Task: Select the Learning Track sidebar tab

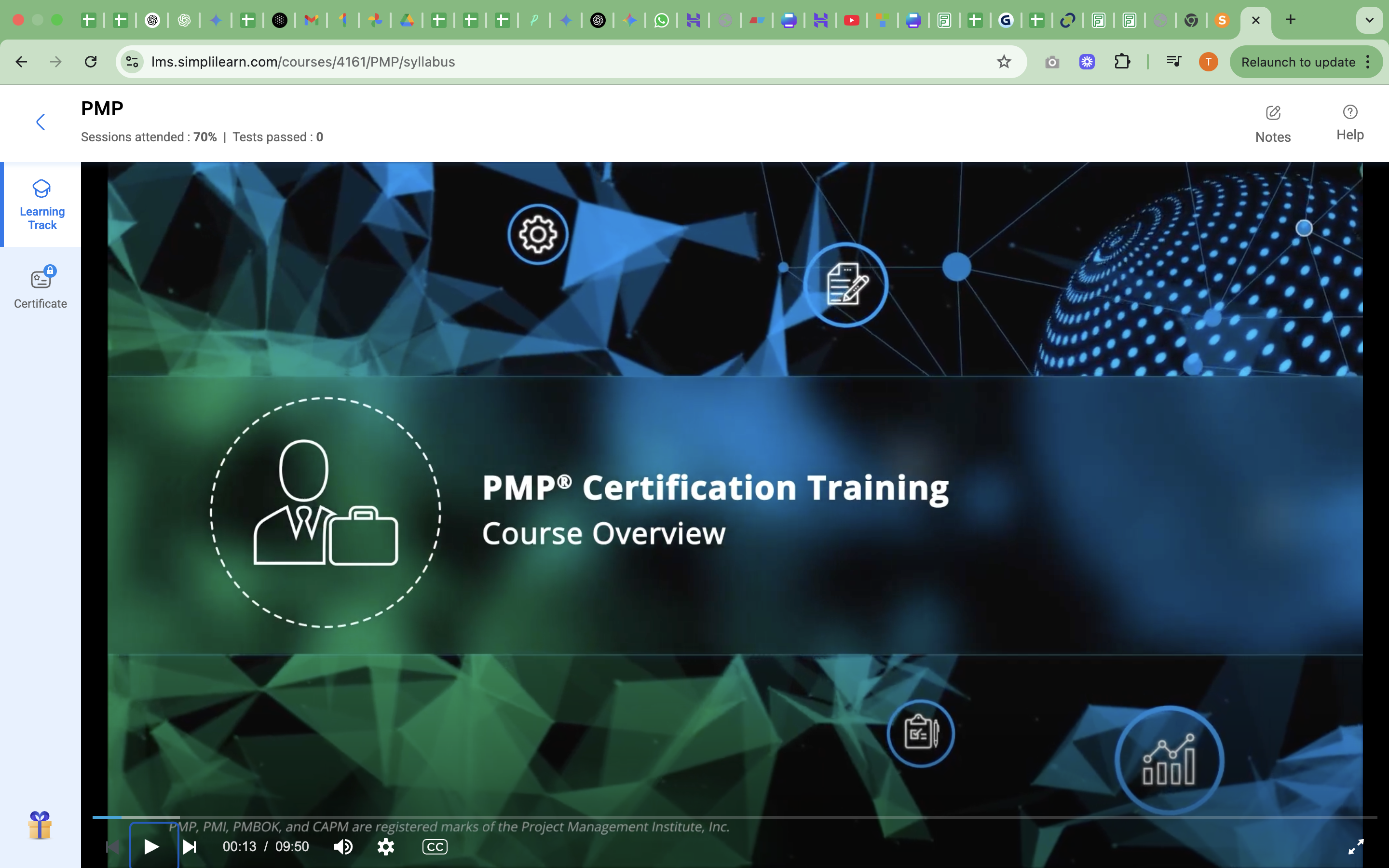Action: pos(42,205)
